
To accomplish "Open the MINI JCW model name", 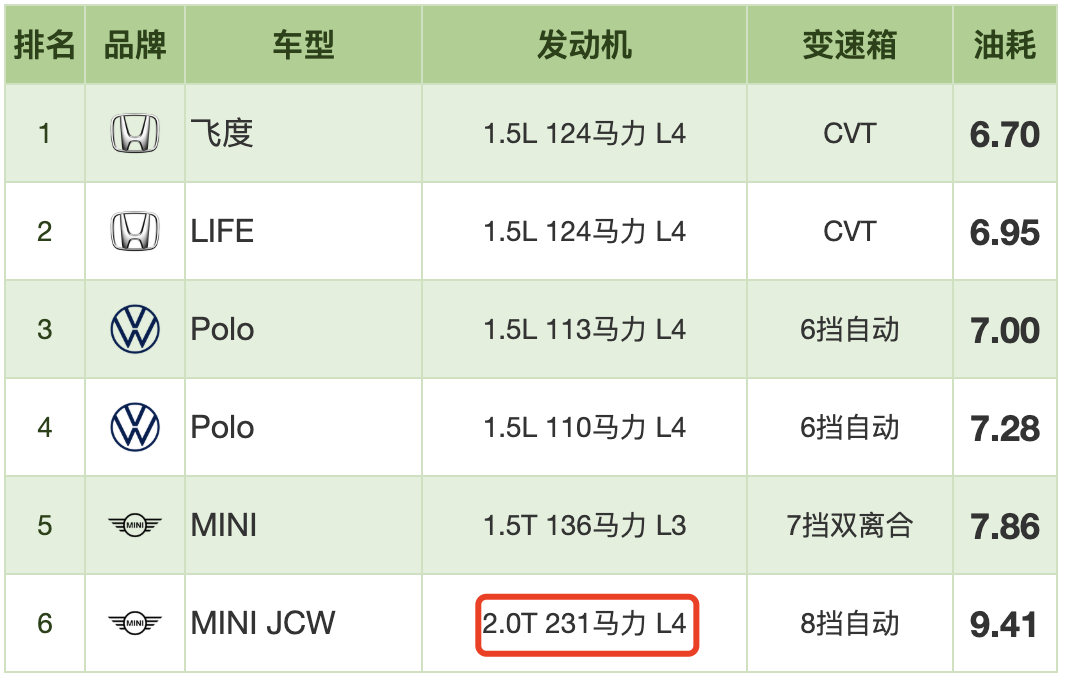I will [x=263, y=623].
